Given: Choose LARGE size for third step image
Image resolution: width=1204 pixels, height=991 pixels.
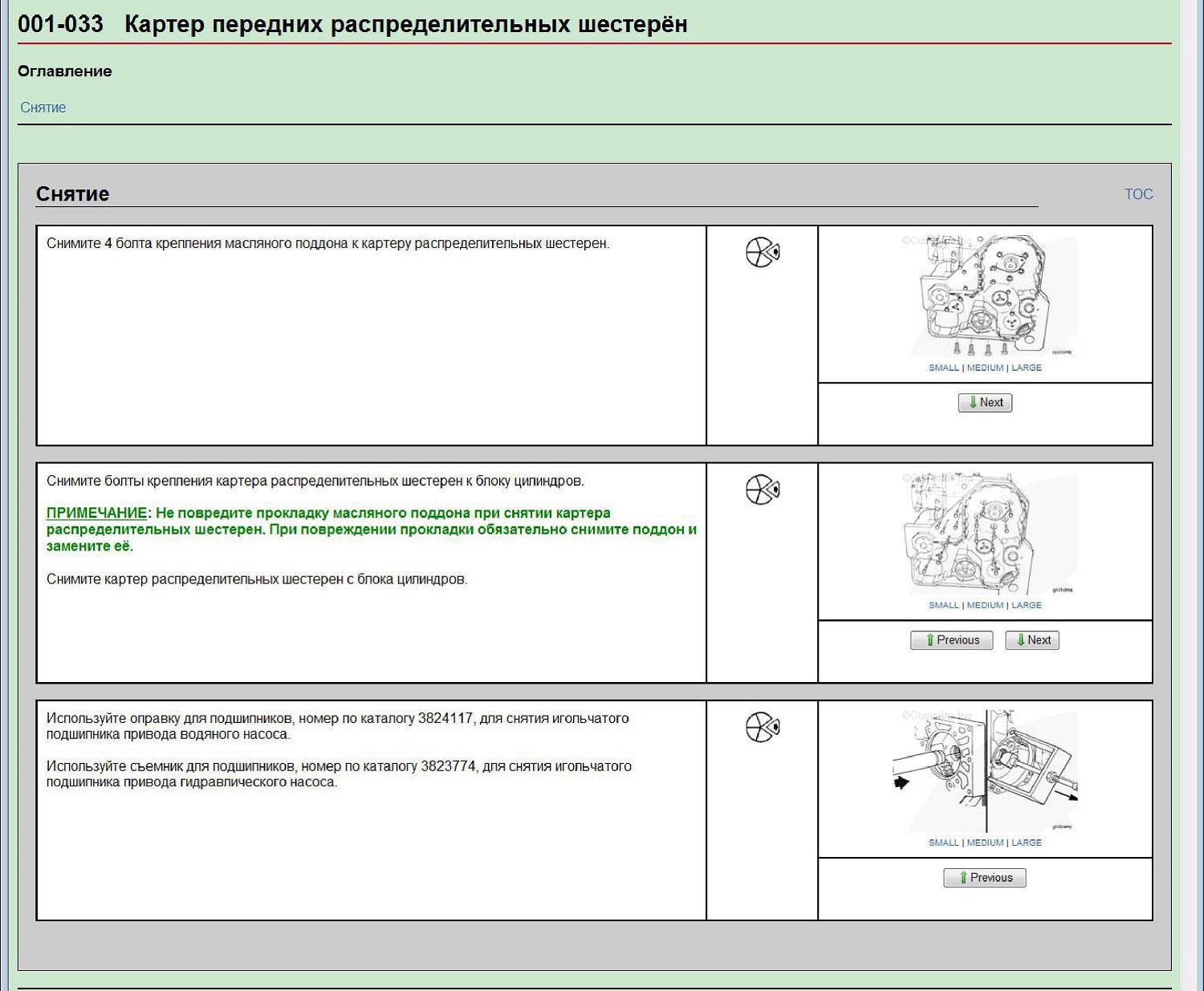Looking at the screenshot, I should coord(1027,843).
